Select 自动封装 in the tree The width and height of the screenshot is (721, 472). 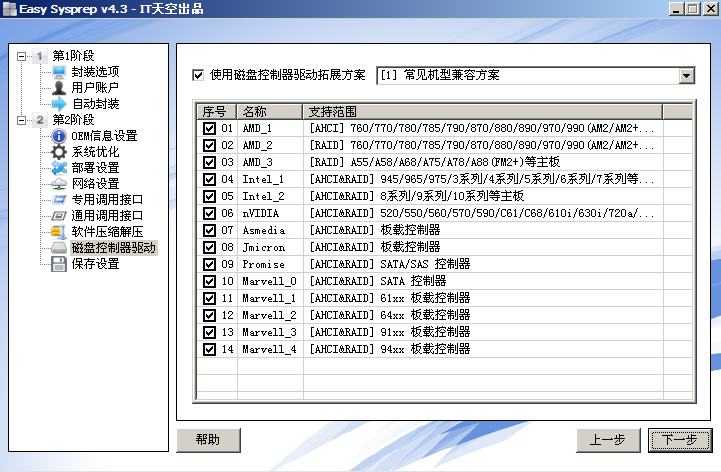(x=96, y=104)
